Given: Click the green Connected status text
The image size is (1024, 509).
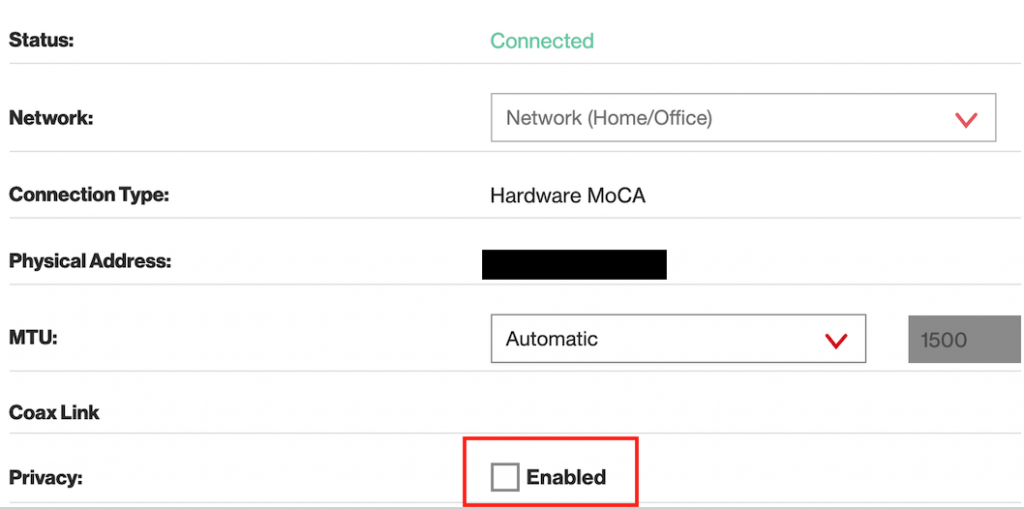Looking at the screenshot, I should [x=541, y=41].
